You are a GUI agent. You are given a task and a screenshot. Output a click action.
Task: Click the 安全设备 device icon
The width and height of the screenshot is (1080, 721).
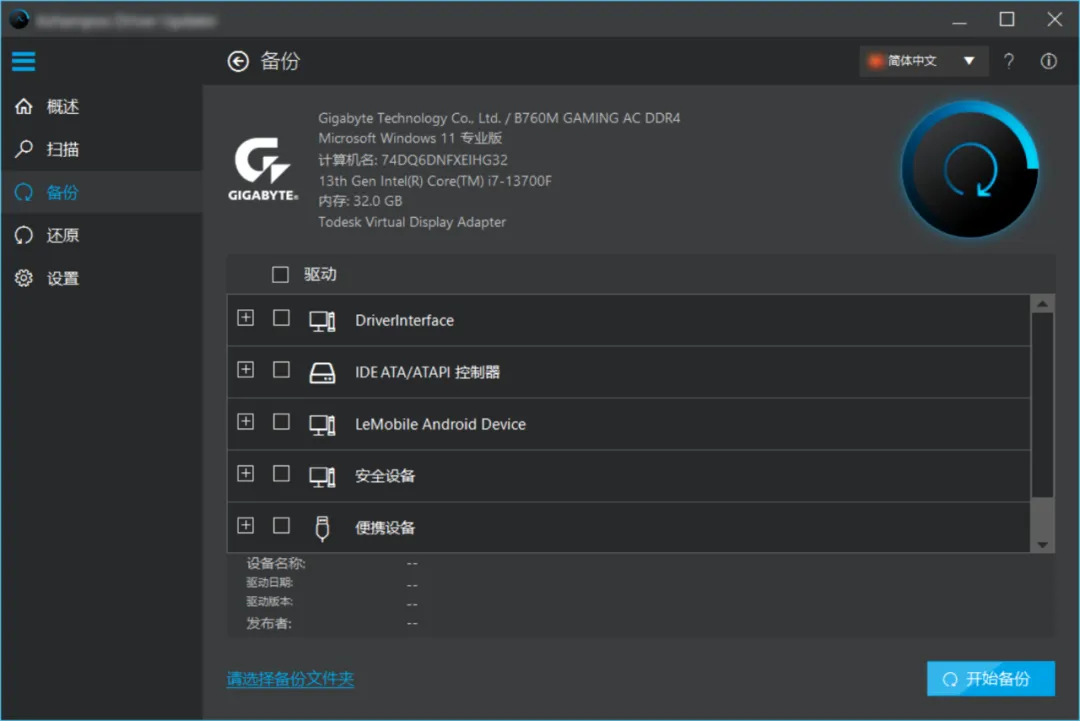click(x=322, y=477)
